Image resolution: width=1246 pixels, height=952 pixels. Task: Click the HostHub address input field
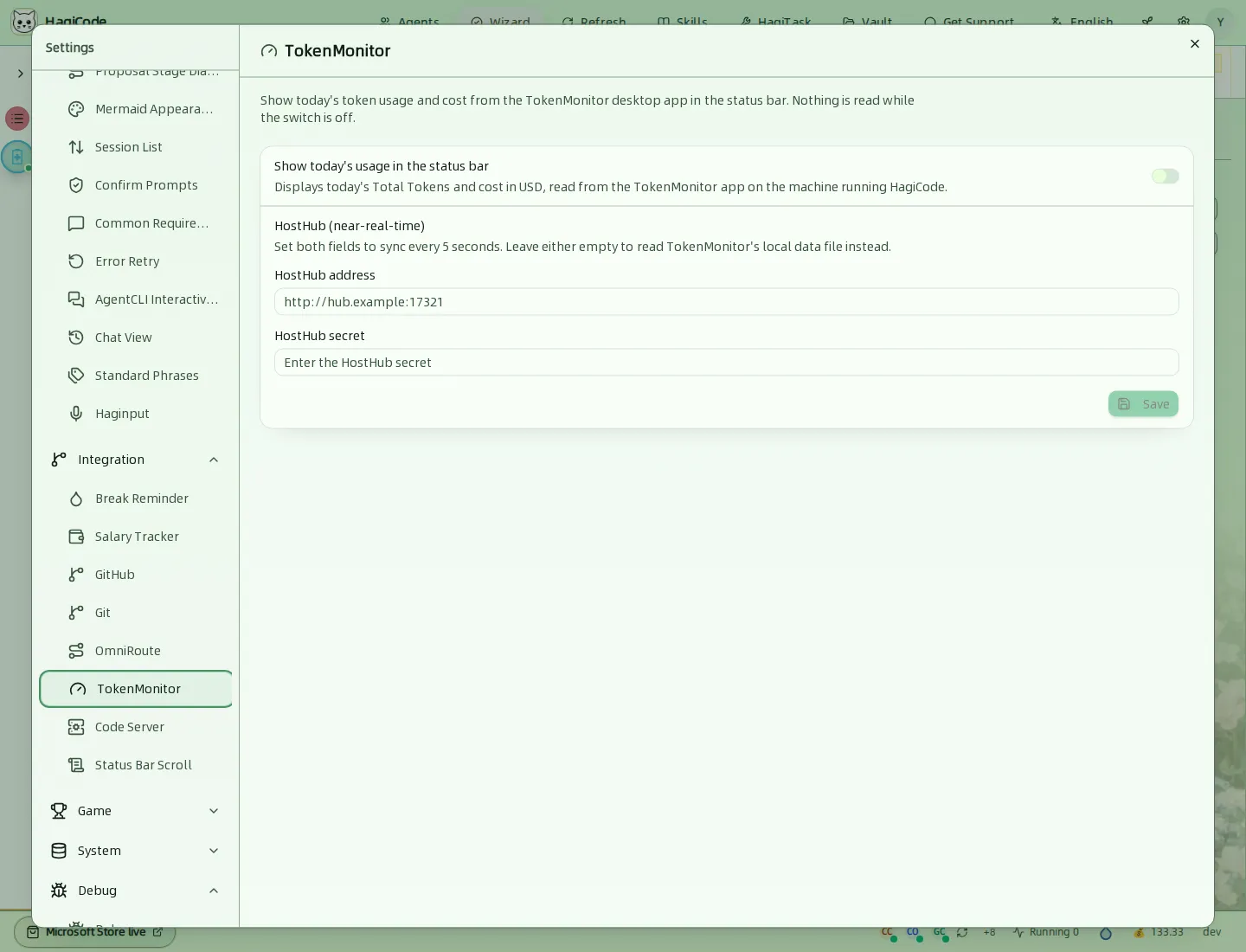[x=727, y=302]
